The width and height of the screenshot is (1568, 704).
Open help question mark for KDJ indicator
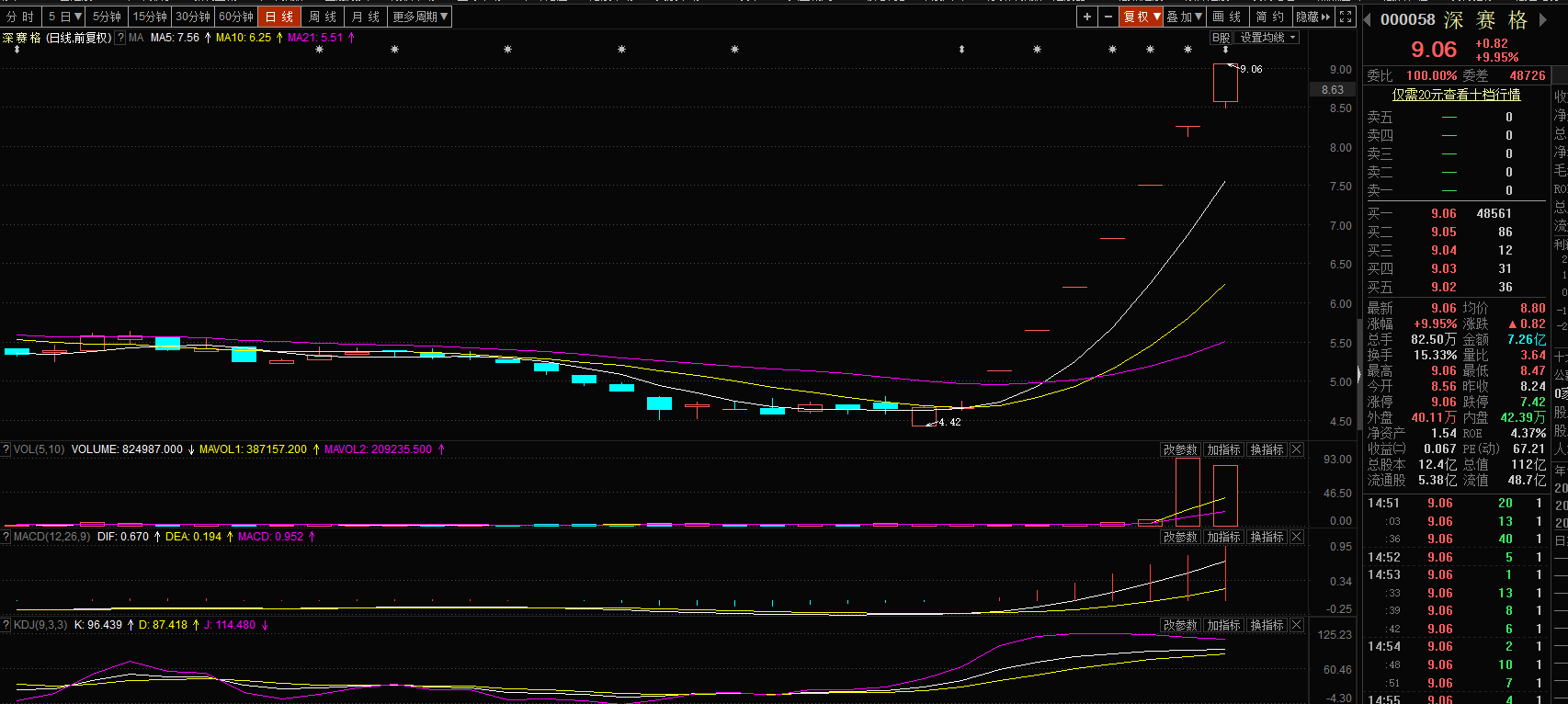[x=6, y=625]
